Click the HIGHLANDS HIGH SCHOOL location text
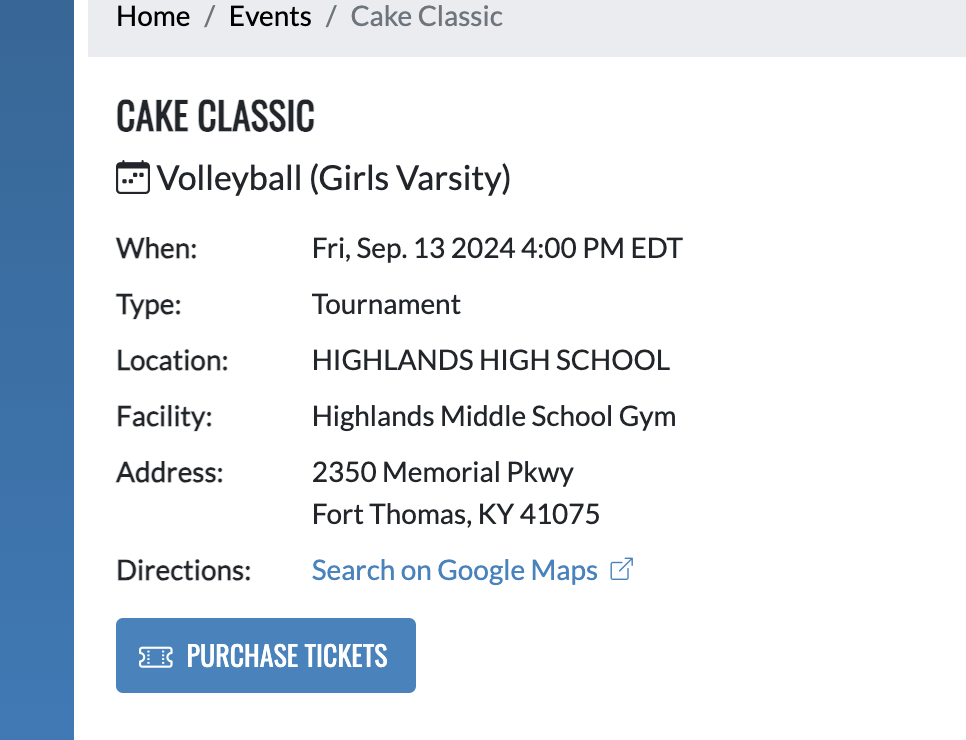The height and width of the screenshot is (740, 966). click(490, 360)
